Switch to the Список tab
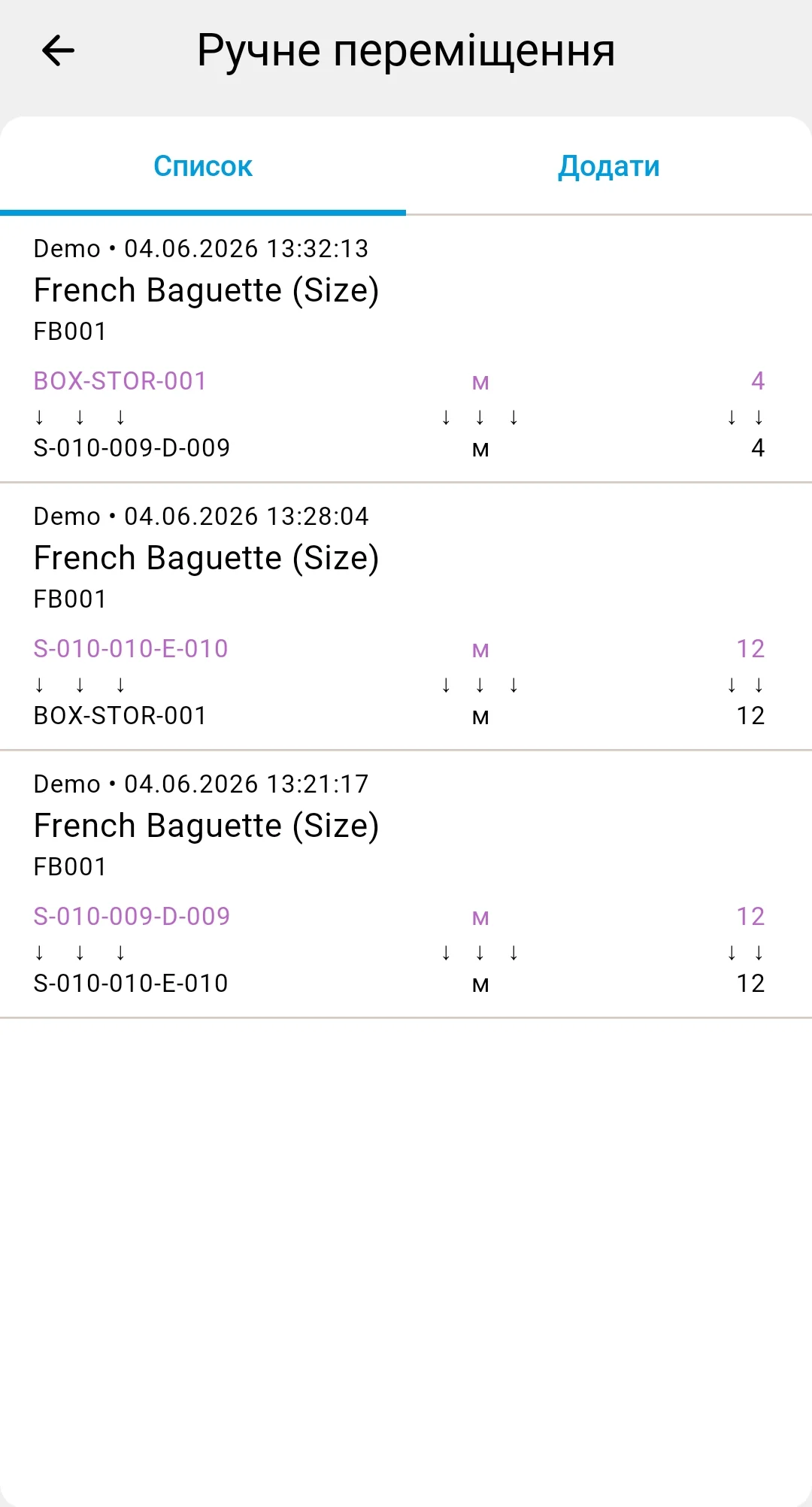812x1507 pixels. tap(203, 166)
